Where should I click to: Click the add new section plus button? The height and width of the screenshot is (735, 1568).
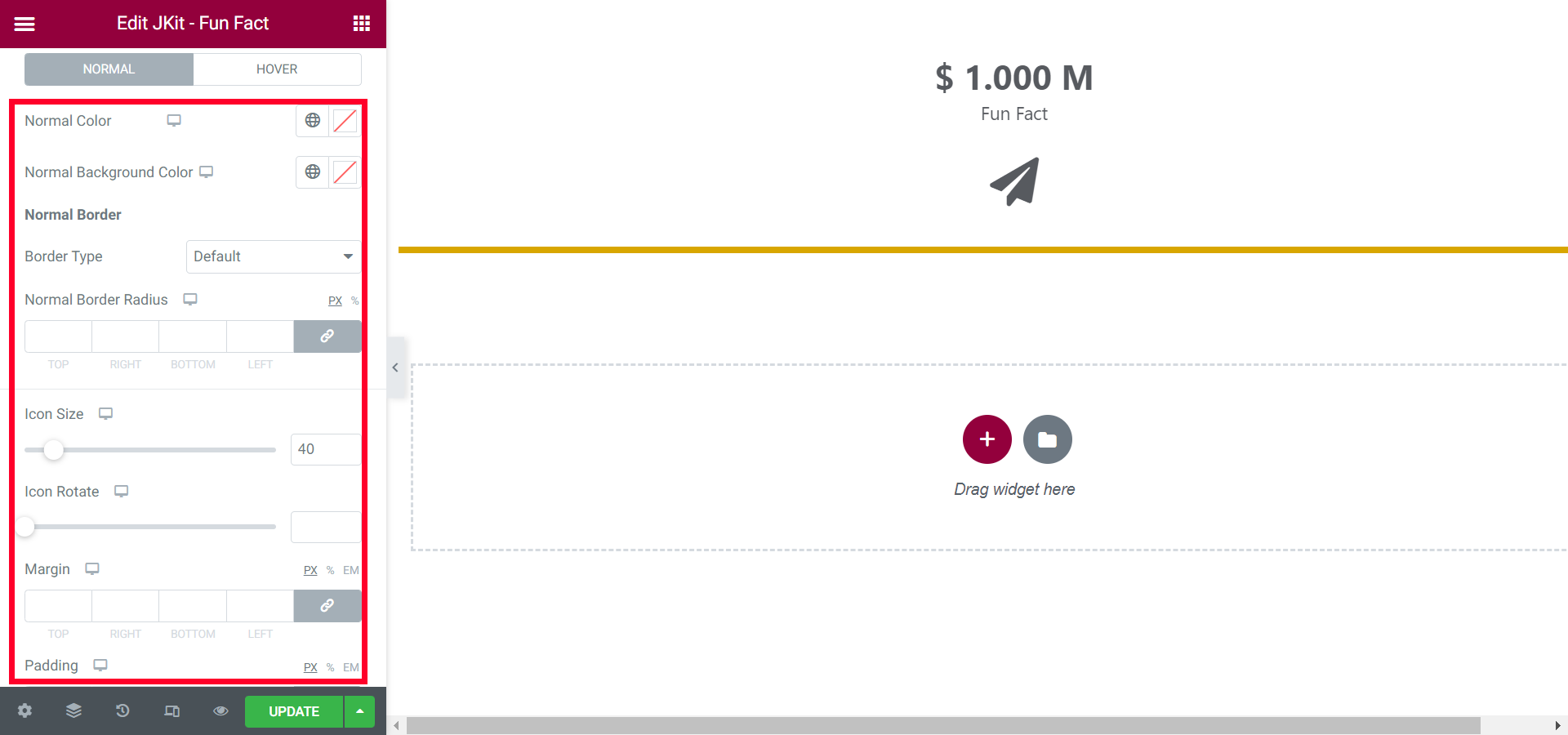point(987,439)
